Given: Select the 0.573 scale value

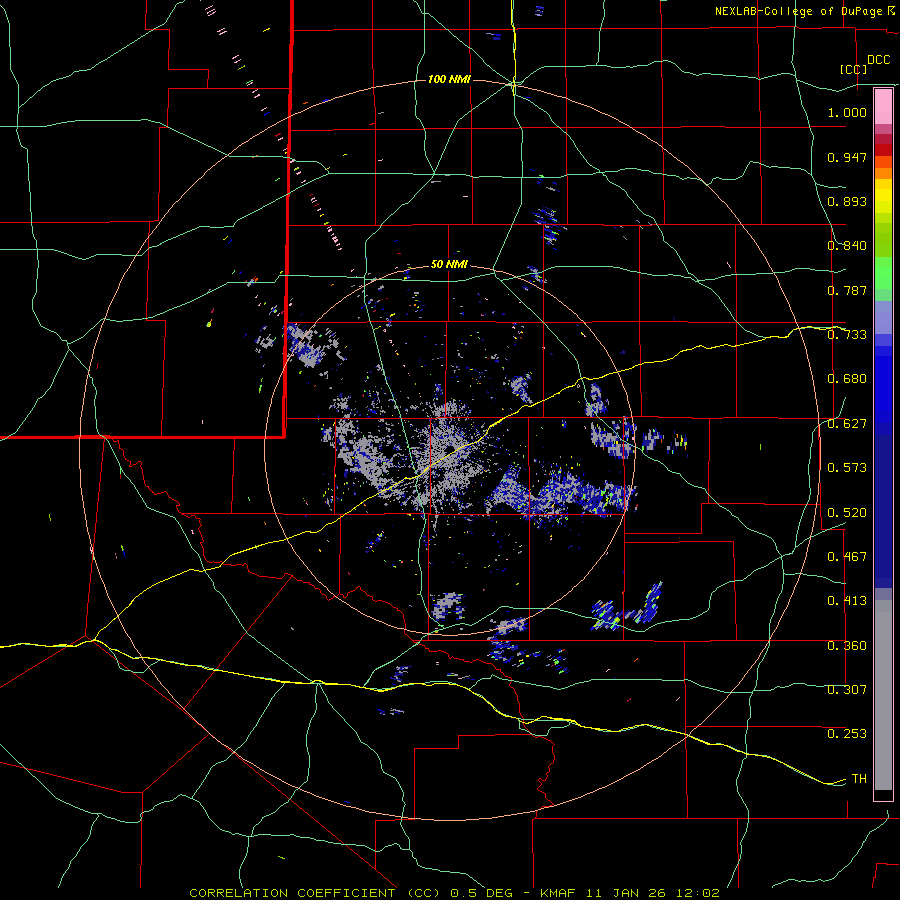Looking at the screenshot, I should 847,468.
